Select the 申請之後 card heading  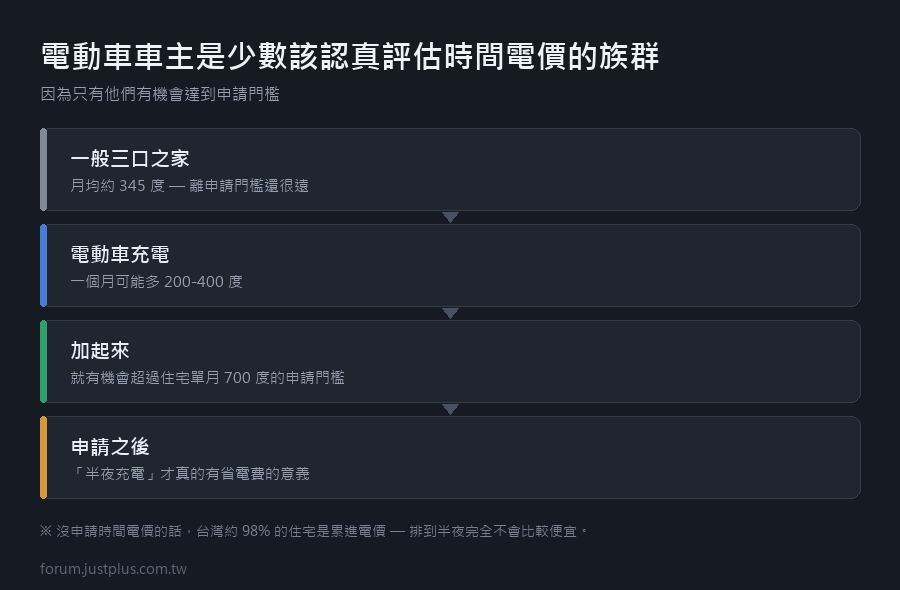(110, 447)
